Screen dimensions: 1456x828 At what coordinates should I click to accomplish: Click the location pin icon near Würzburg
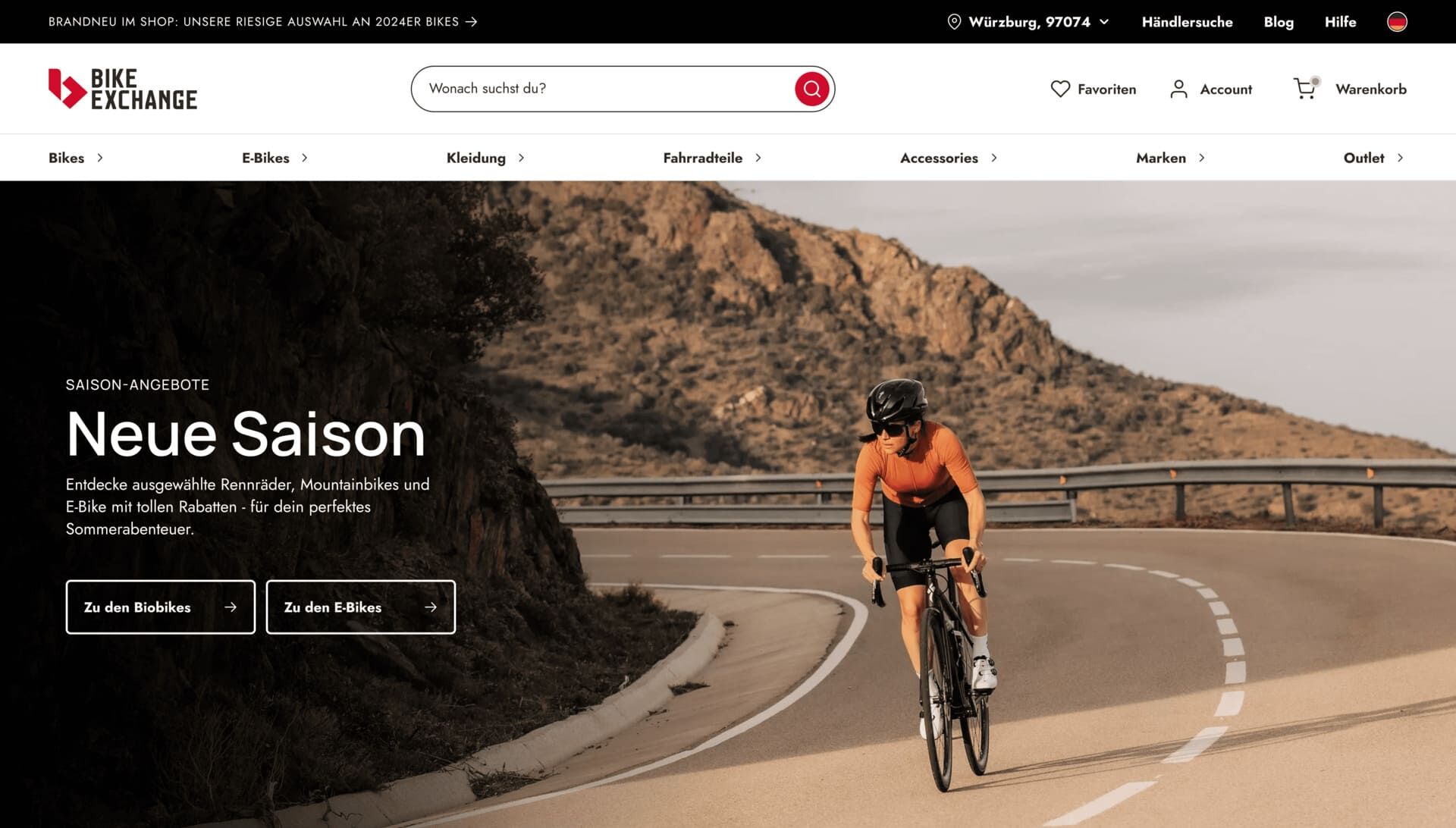click(954, 22)
